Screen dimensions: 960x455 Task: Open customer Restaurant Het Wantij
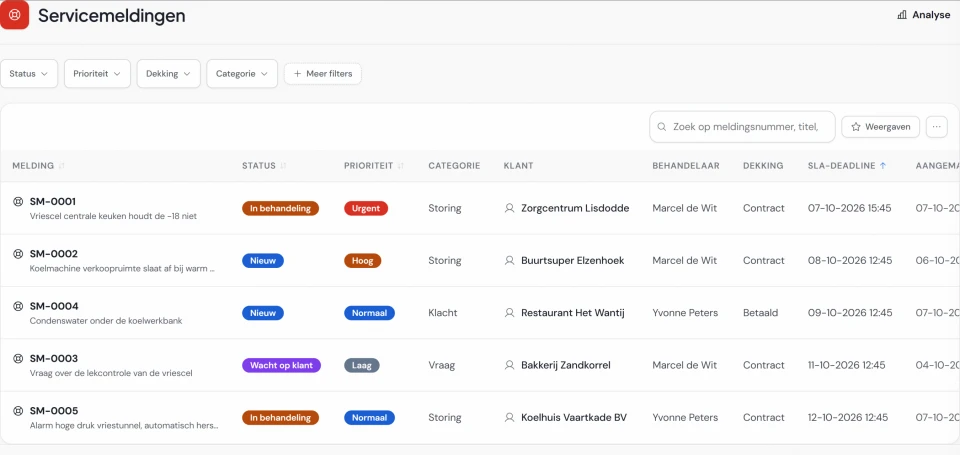[572, 313]
